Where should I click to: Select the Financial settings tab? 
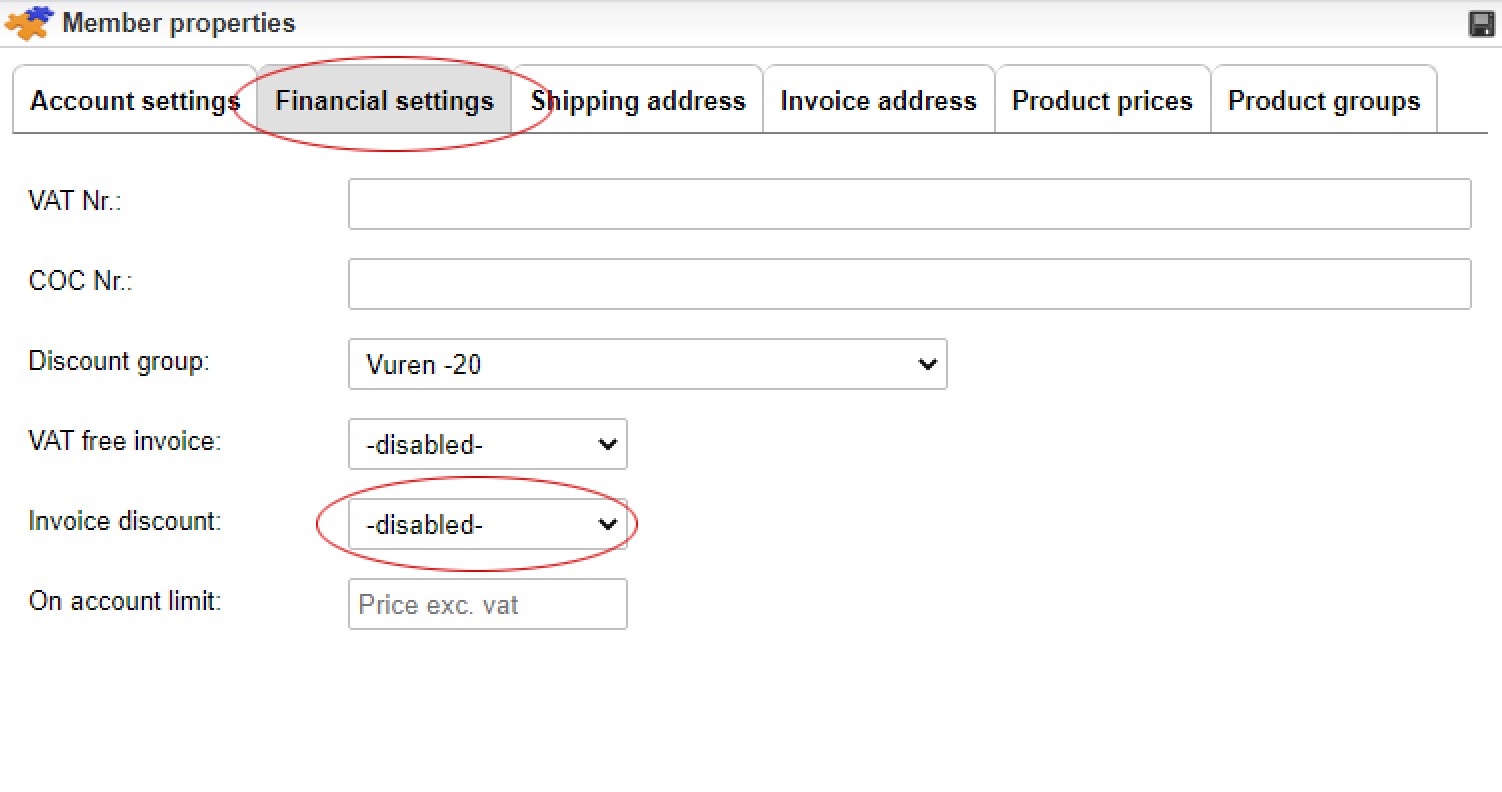click(385, 101)
